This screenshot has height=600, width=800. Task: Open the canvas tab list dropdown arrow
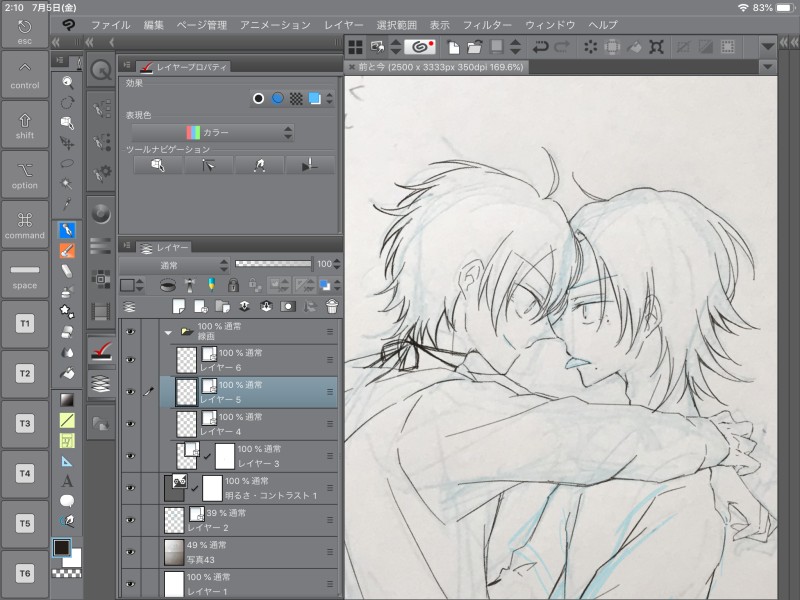tap(767, 67)
